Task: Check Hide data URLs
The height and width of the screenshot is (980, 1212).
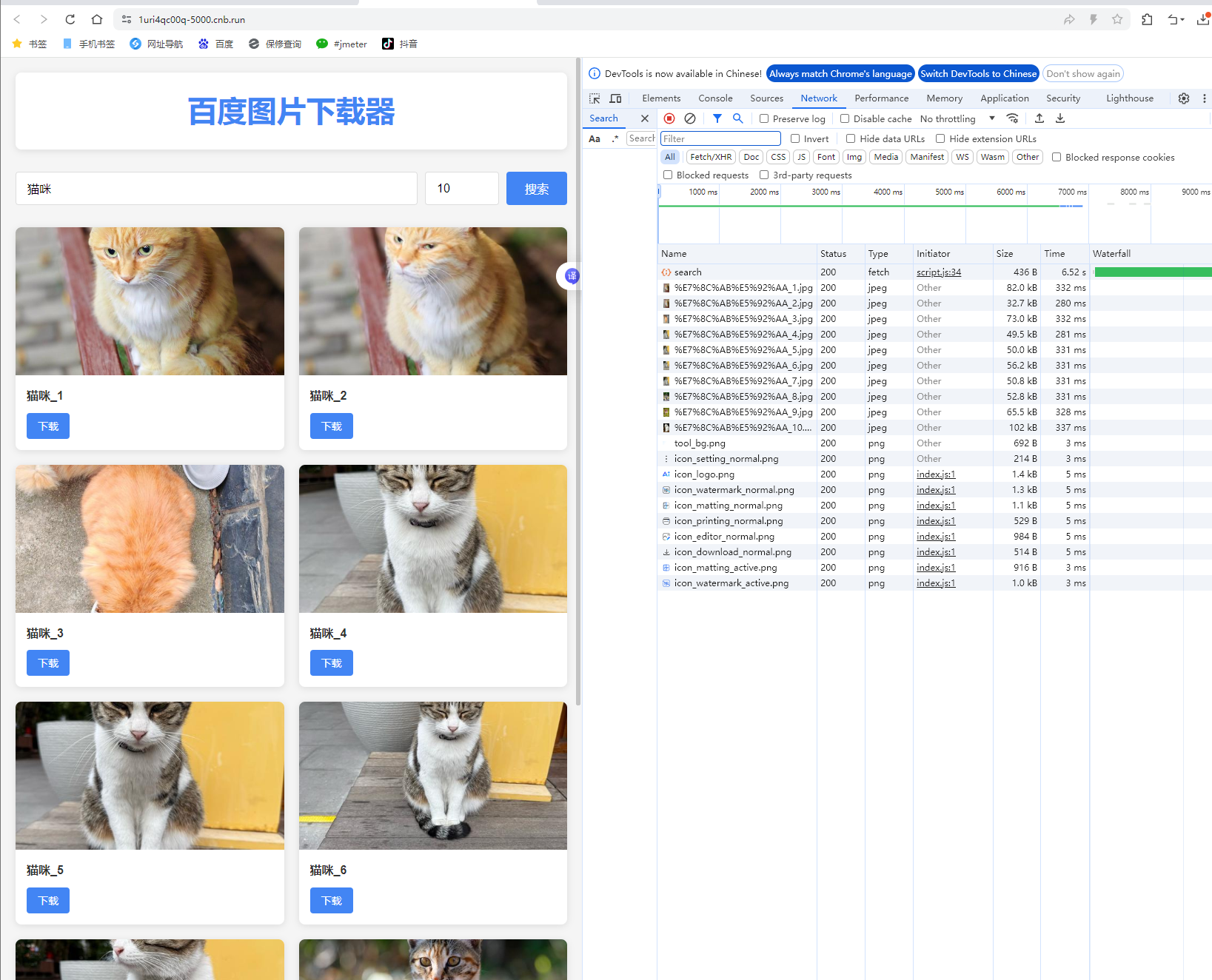Action: click(x=851, y=138)
